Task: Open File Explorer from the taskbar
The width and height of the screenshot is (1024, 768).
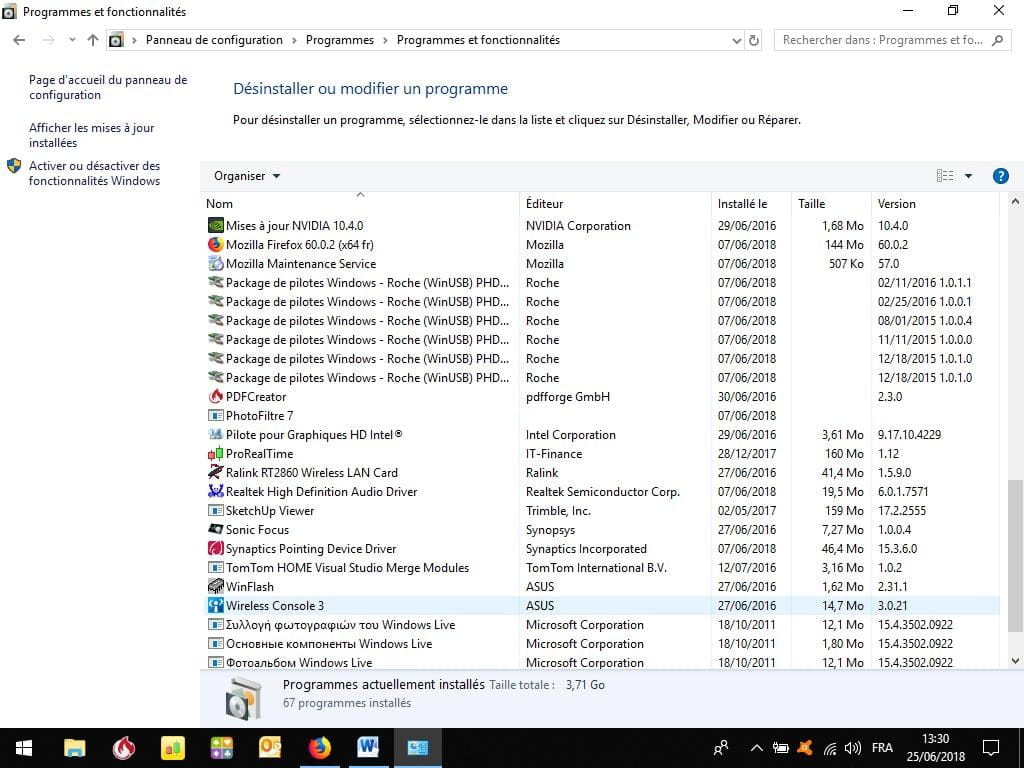Action: [x=74, y=748]
